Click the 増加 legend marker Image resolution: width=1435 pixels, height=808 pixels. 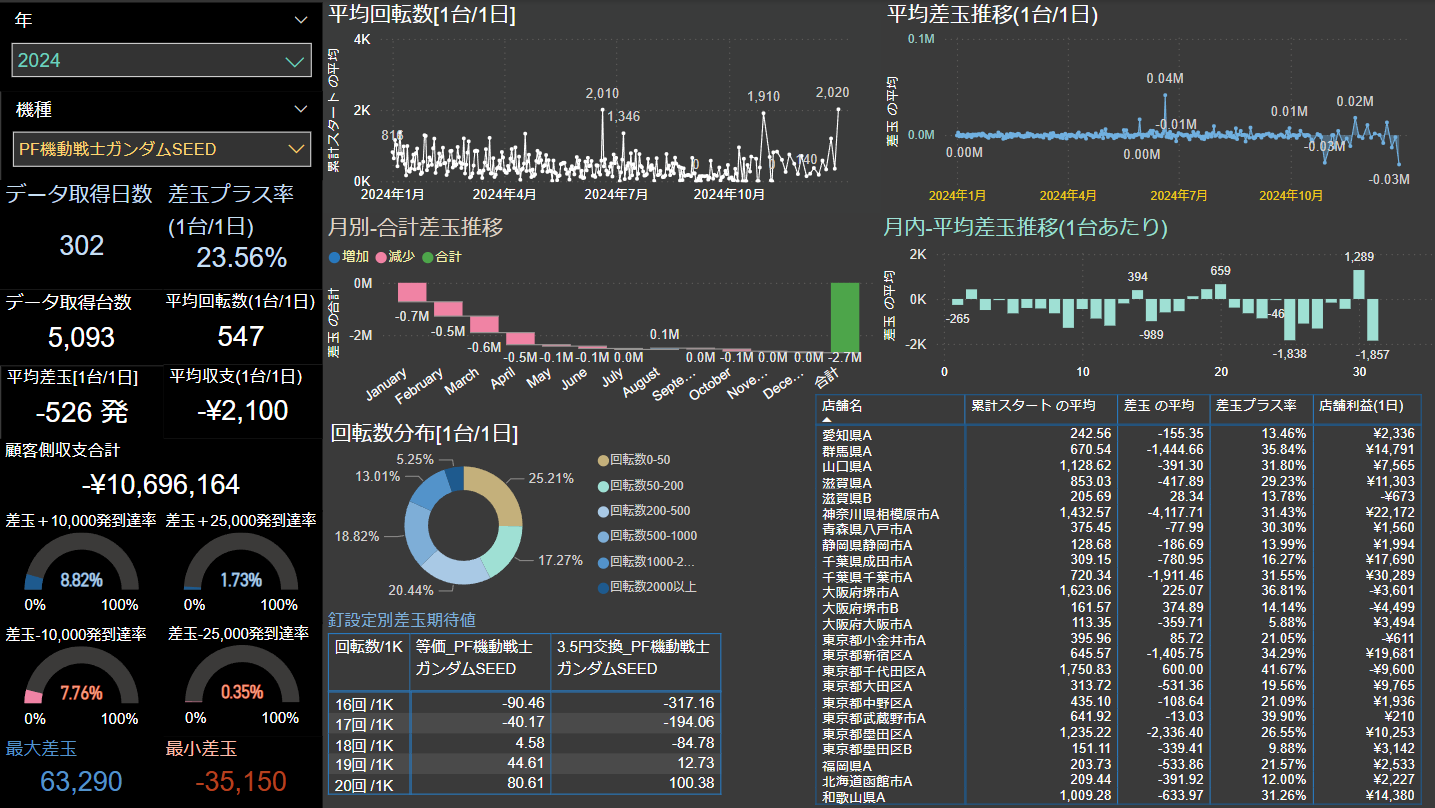click(x=334, y=257)
